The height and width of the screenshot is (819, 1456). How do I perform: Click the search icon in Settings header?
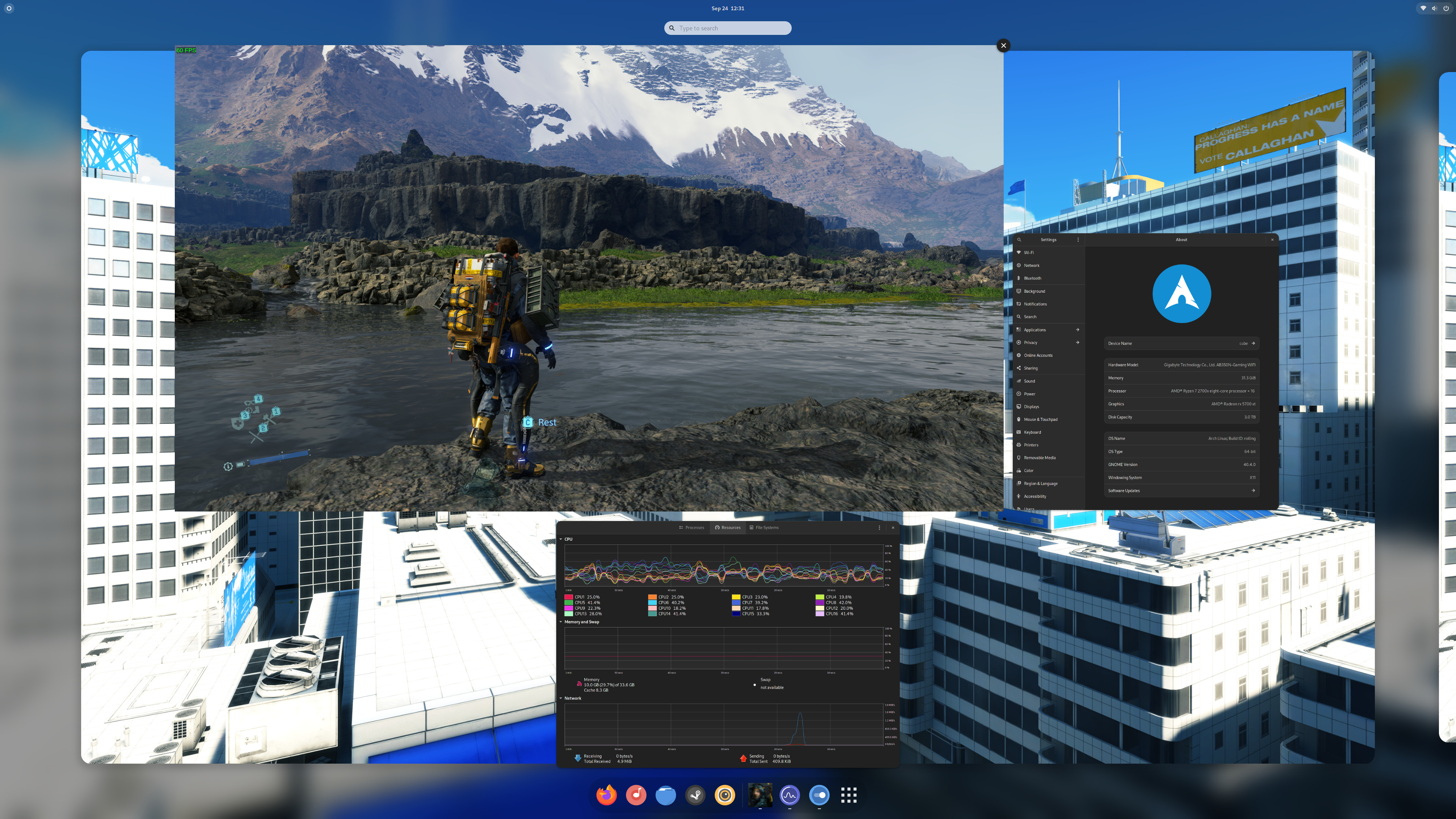click(x=1019, y=240)
